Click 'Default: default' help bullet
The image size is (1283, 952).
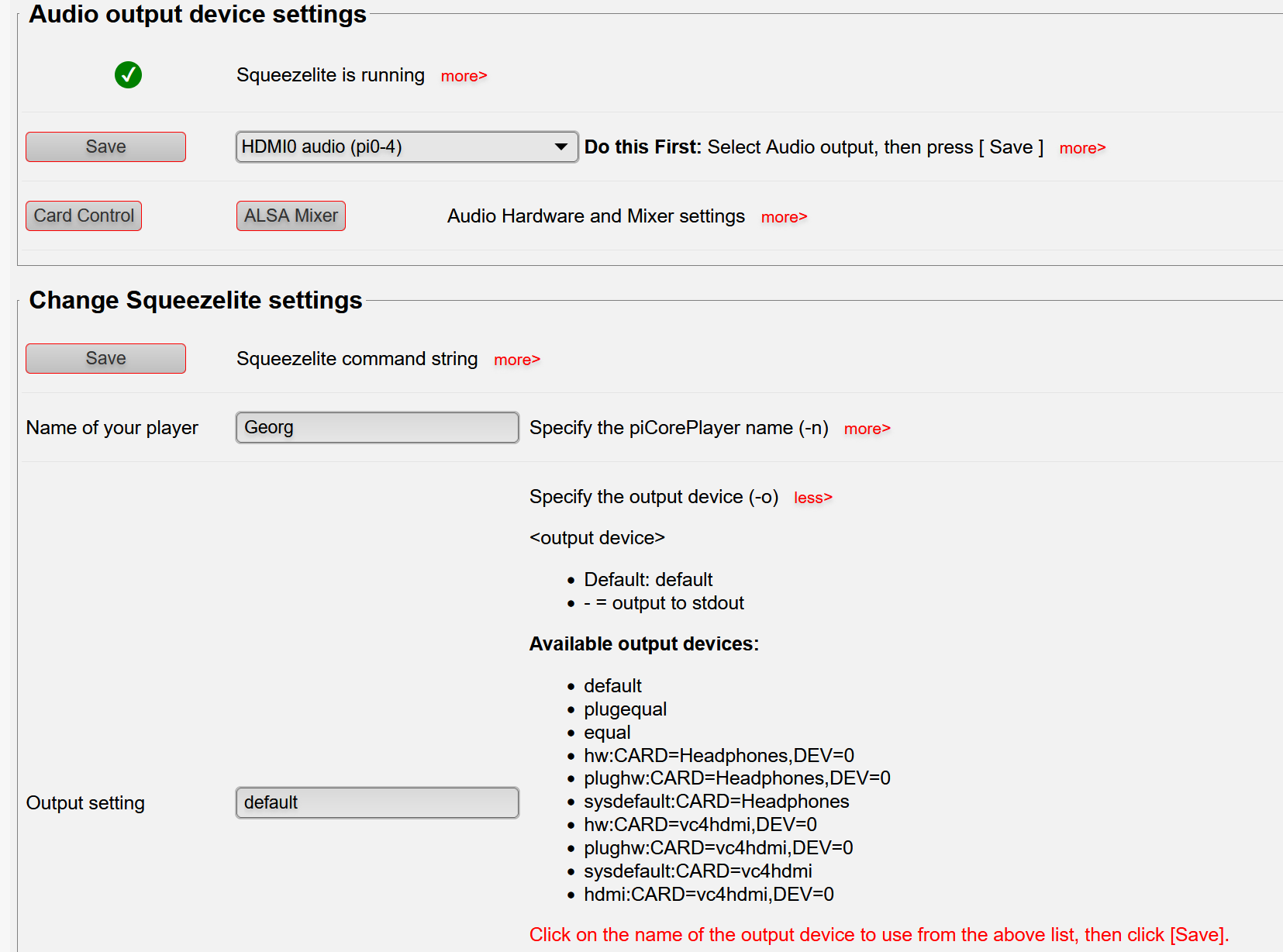[648, 580]
